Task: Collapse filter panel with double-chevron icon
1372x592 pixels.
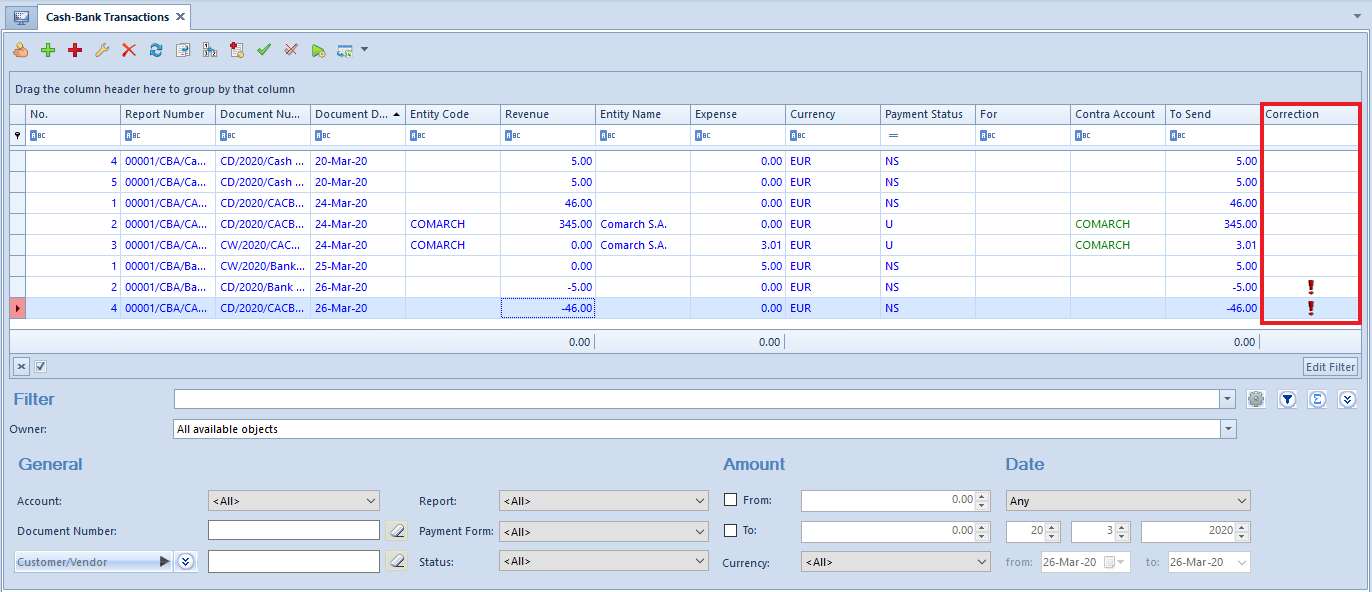Action: point(1347,399)
